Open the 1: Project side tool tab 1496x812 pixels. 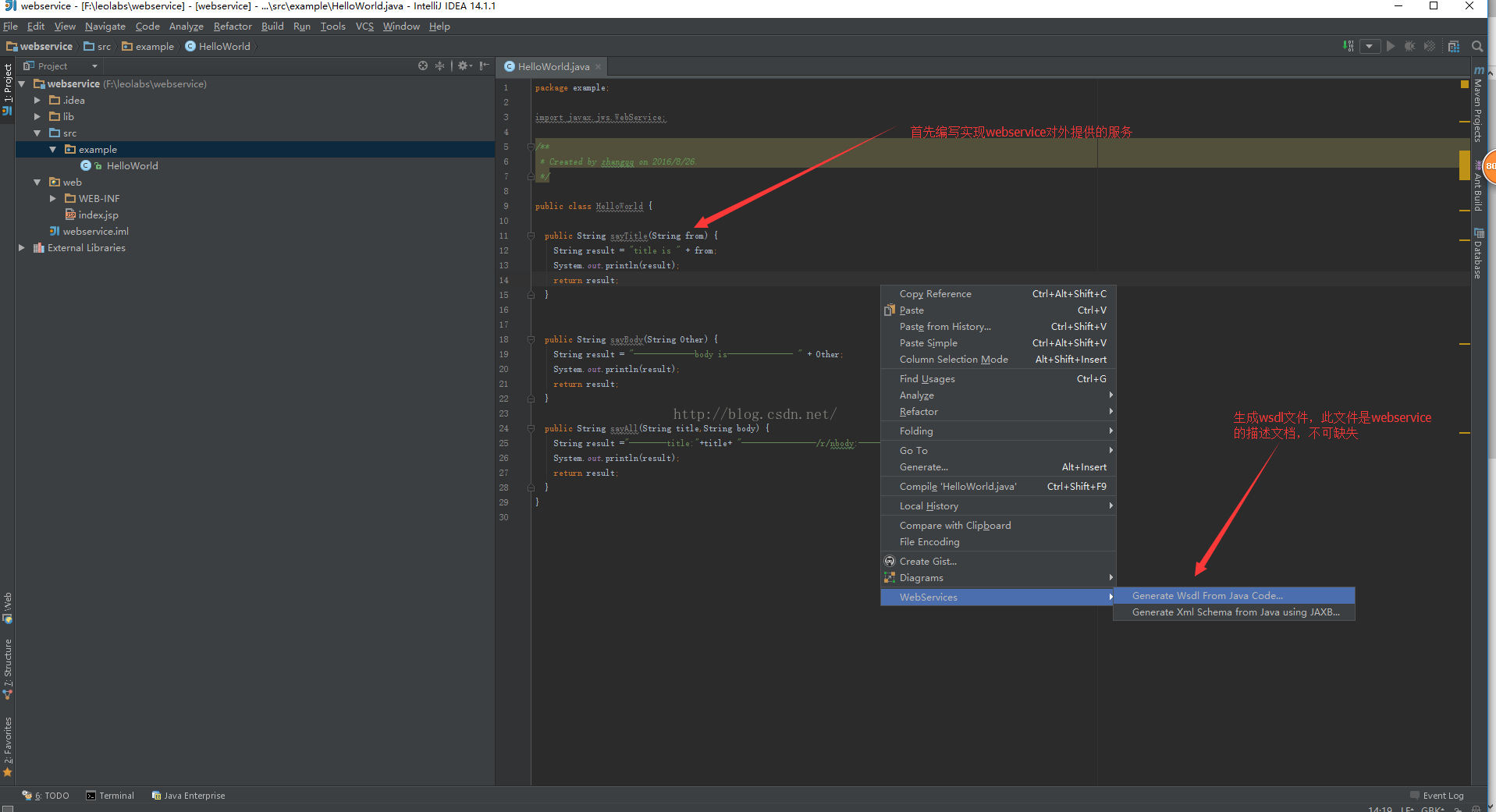pyautogui.click(x=8, y=89)
